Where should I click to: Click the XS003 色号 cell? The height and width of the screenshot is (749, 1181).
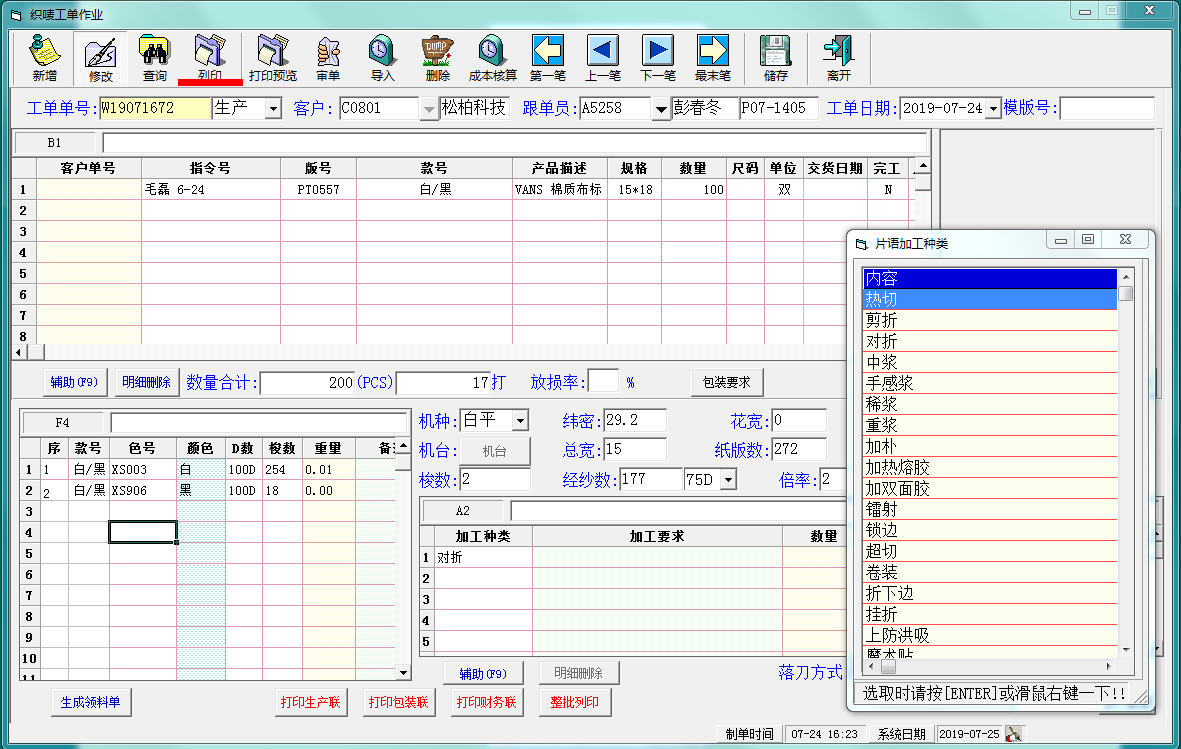(x=142, y=469)
